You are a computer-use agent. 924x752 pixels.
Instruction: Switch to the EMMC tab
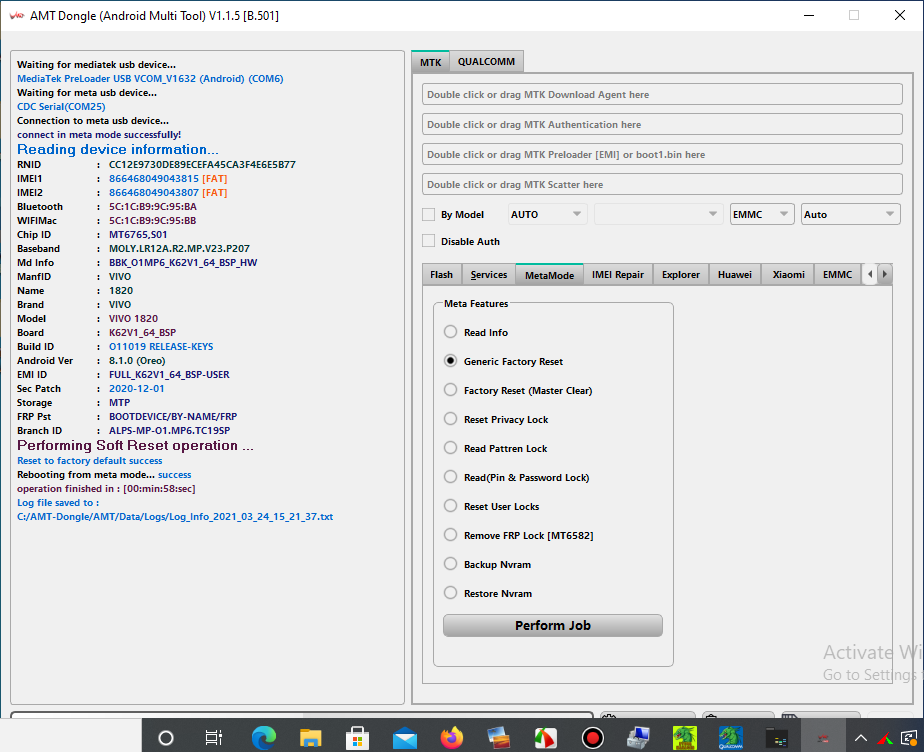(837, 275)
